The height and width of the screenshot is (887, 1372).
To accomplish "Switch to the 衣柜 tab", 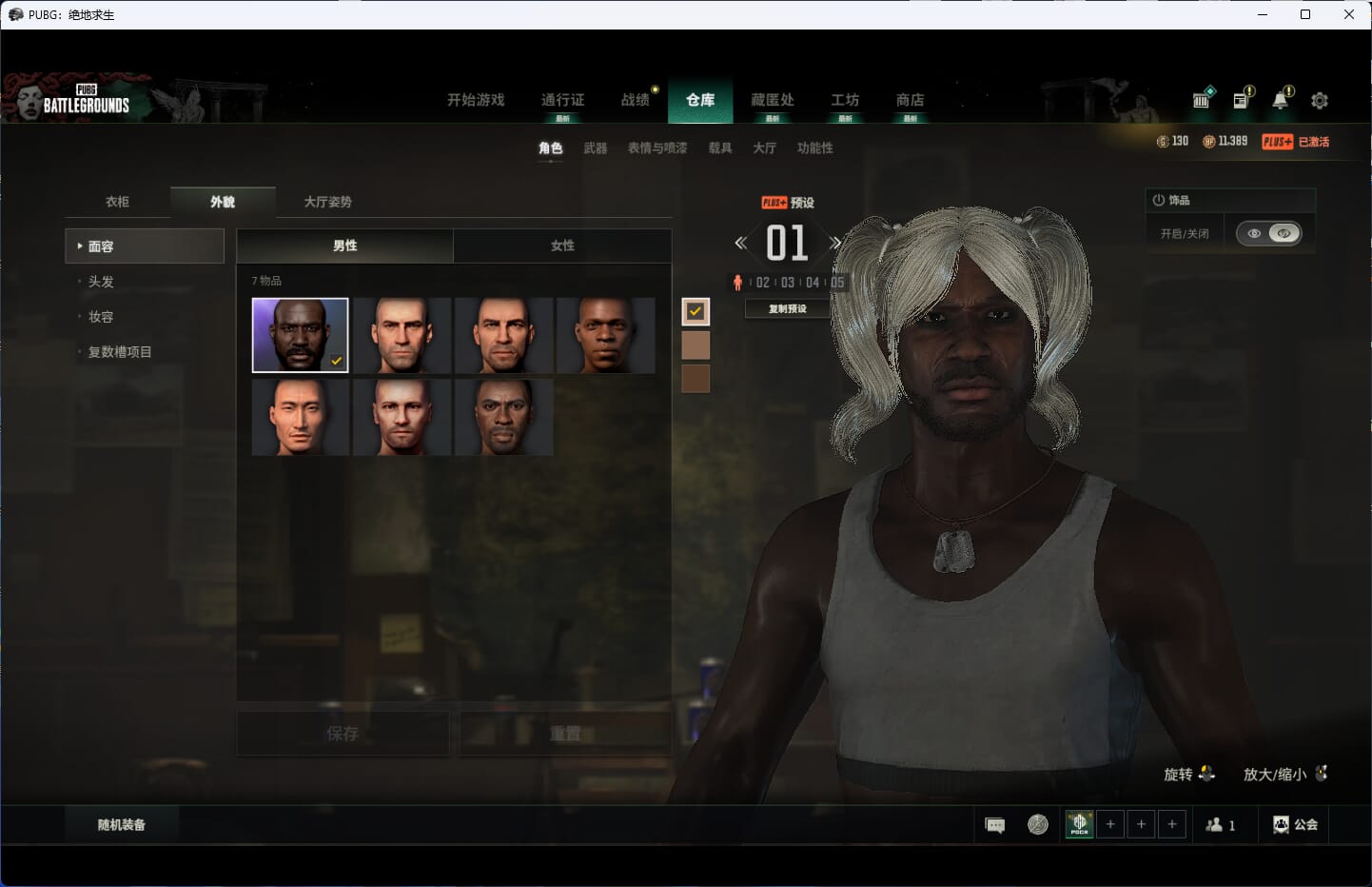I will 117,202.
